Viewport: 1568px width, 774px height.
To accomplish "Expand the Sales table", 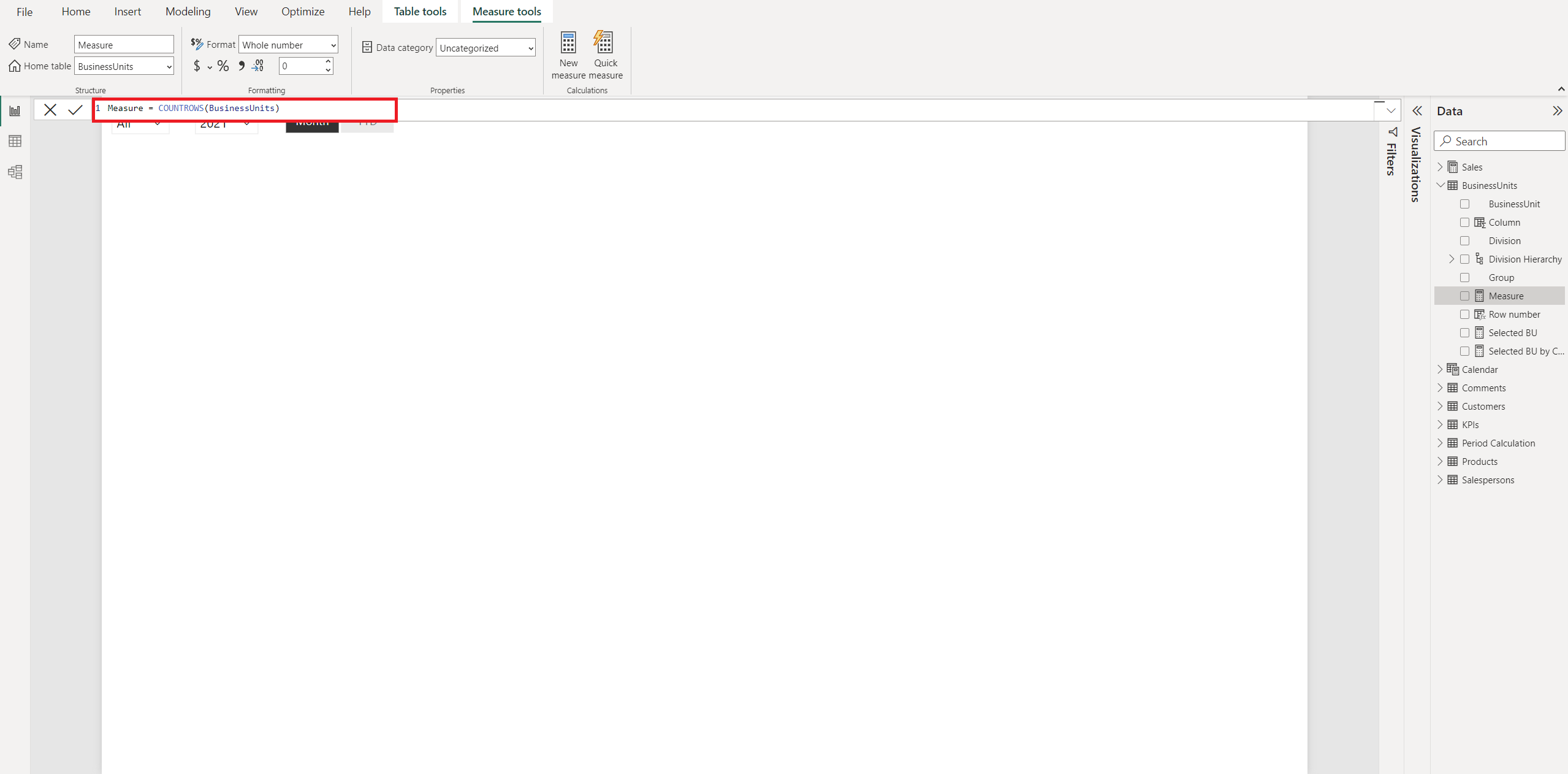I will tap(1441, 166).
